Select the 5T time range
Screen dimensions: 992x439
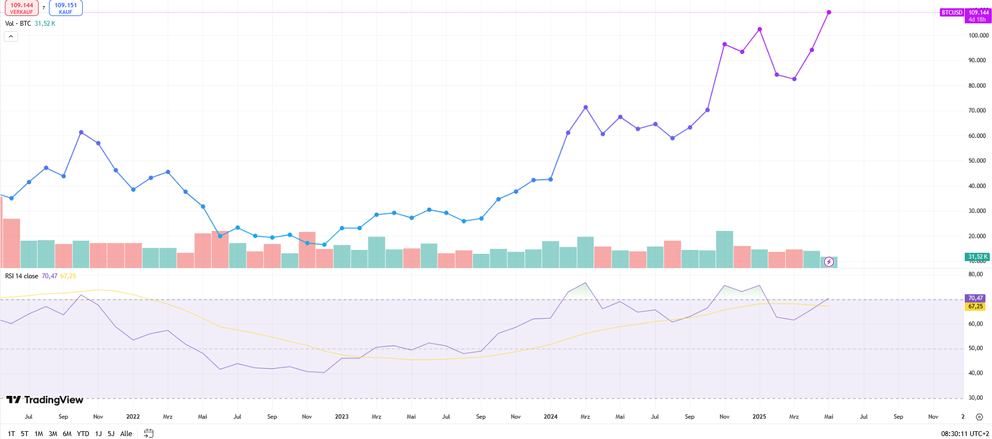coord(25,433)
